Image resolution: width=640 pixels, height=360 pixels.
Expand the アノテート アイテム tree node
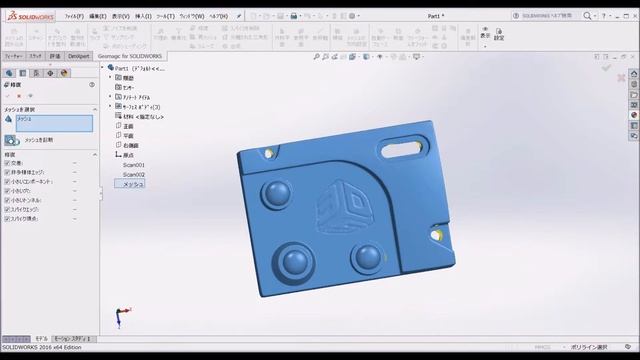tap(110, 97)
